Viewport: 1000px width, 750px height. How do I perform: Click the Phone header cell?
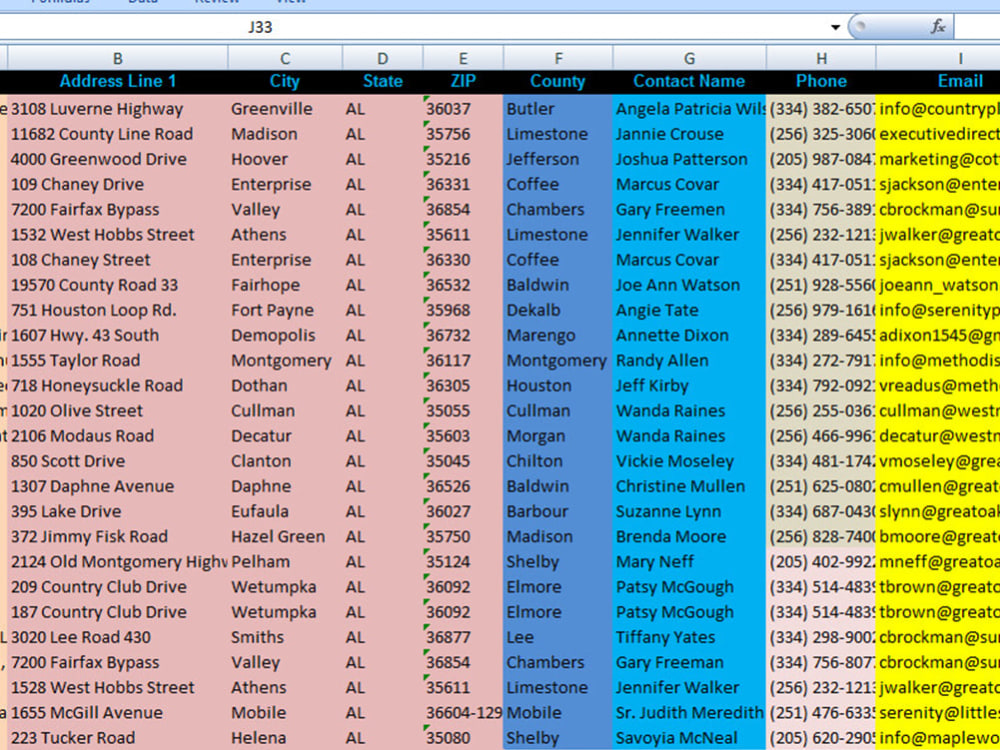(x=821, y=82)
